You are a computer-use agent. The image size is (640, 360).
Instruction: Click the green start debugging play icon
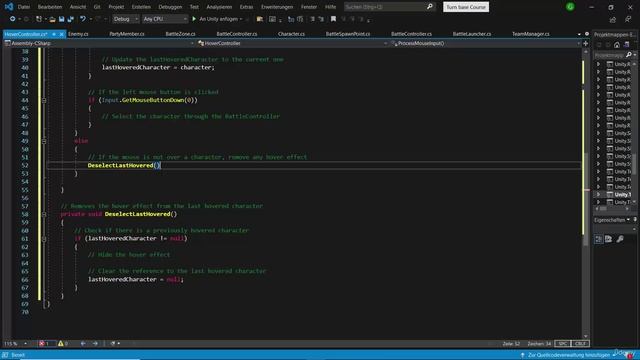click(x=194, y=19)
